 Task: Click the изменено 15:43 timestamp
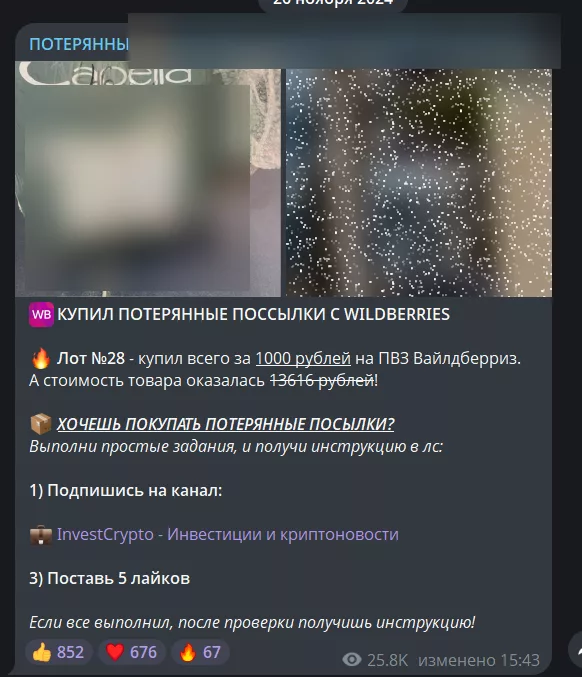[479, 660]
